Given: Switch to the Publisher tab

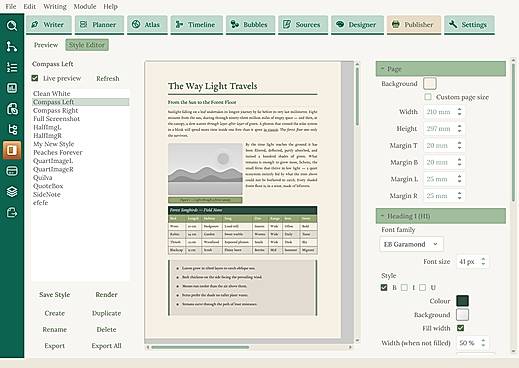Looking at the screenshot, I should pyautogui.click(x=414, y=25).
